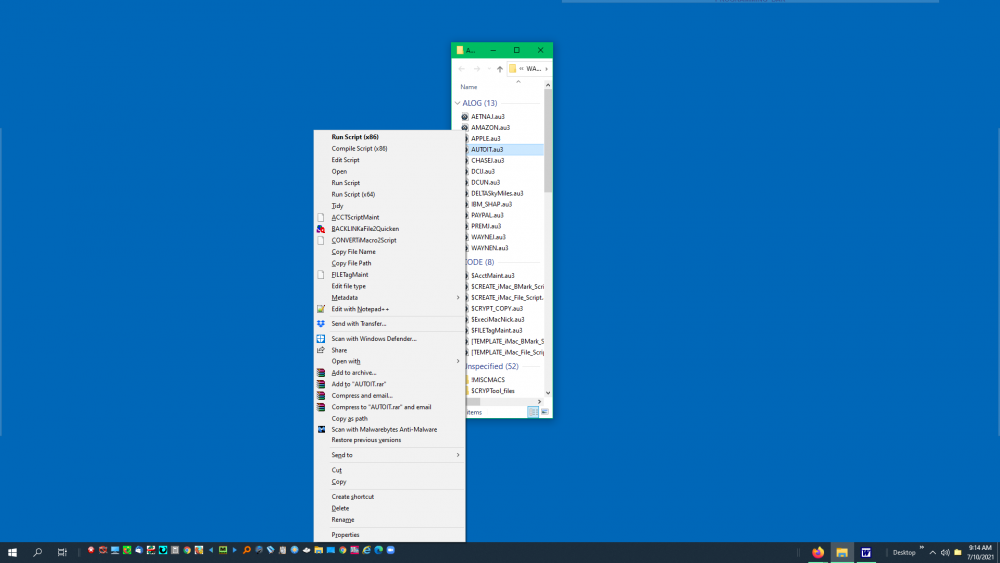Open Firefox from the taskbar
Screen dimensions: 1000x563
(x=818, y=552)
